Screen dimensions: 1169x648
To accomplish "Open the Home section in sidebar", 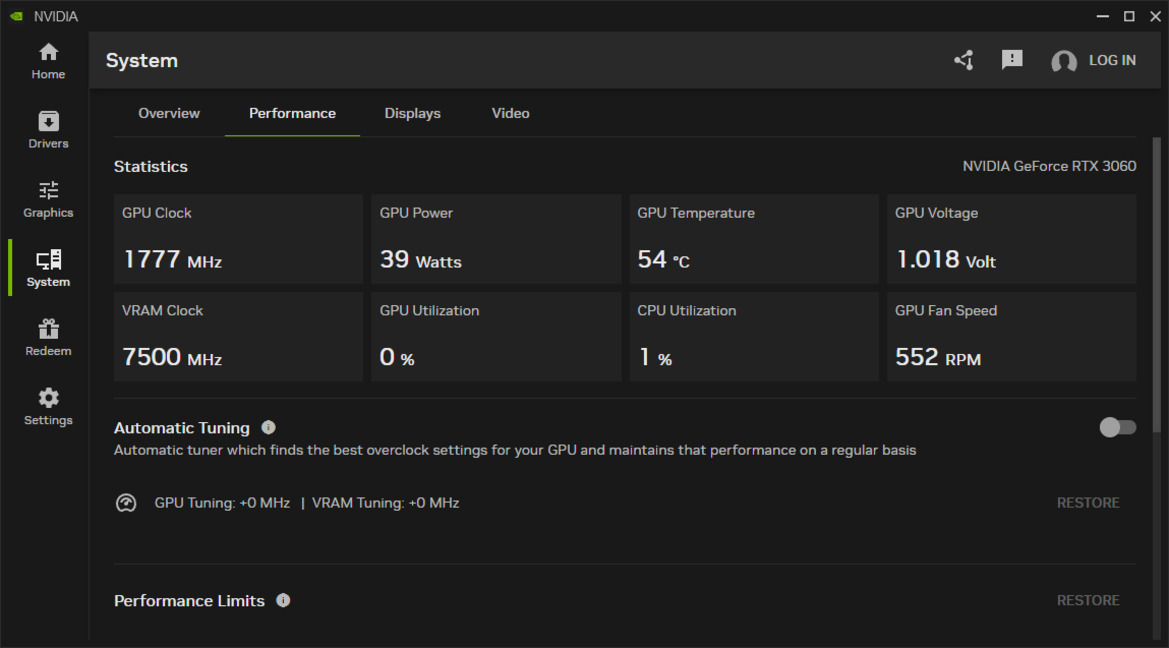I will click(47, 60).
